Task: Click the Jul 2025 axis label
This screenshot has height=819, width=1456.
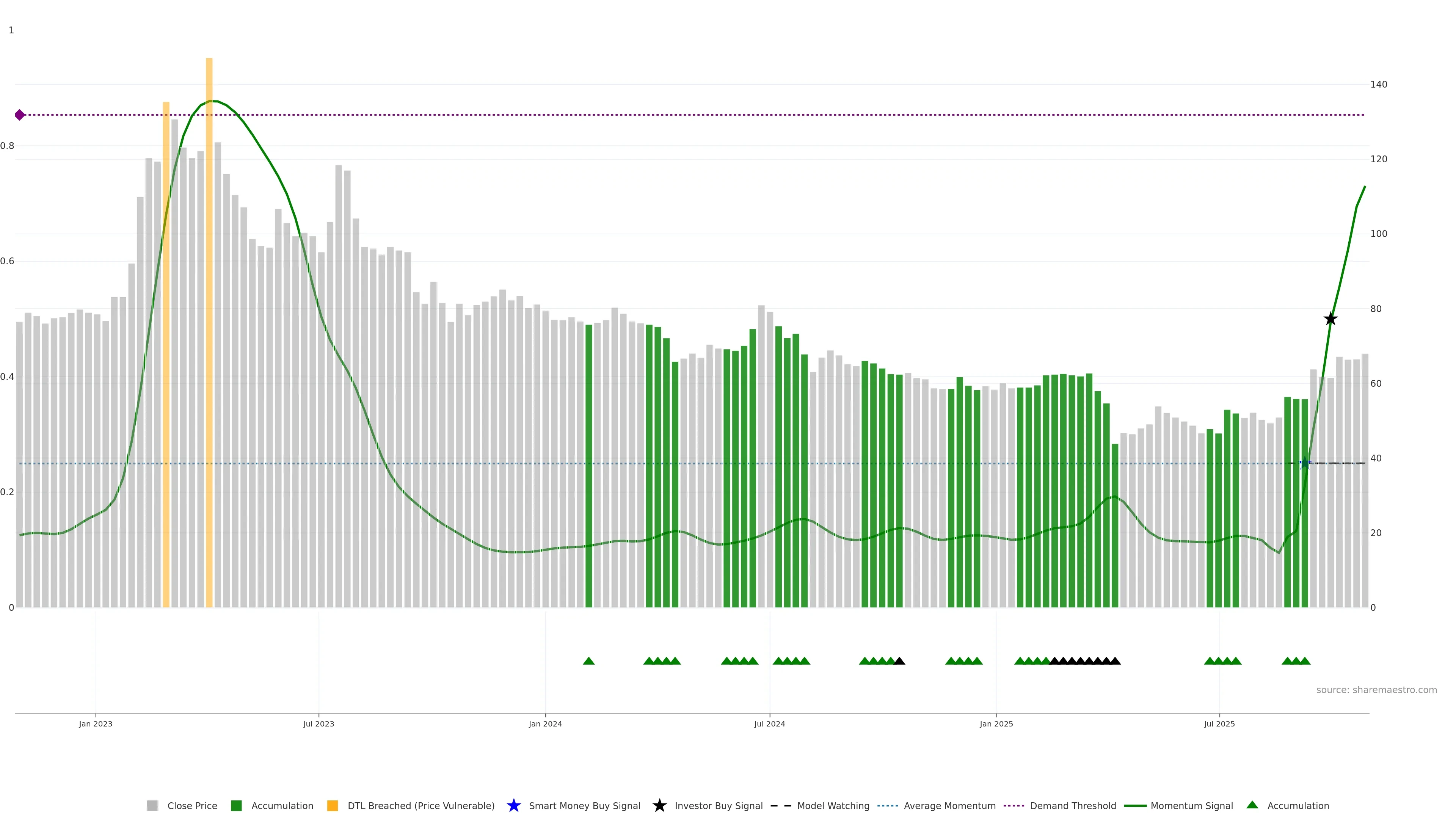Action: [1219, 724]
